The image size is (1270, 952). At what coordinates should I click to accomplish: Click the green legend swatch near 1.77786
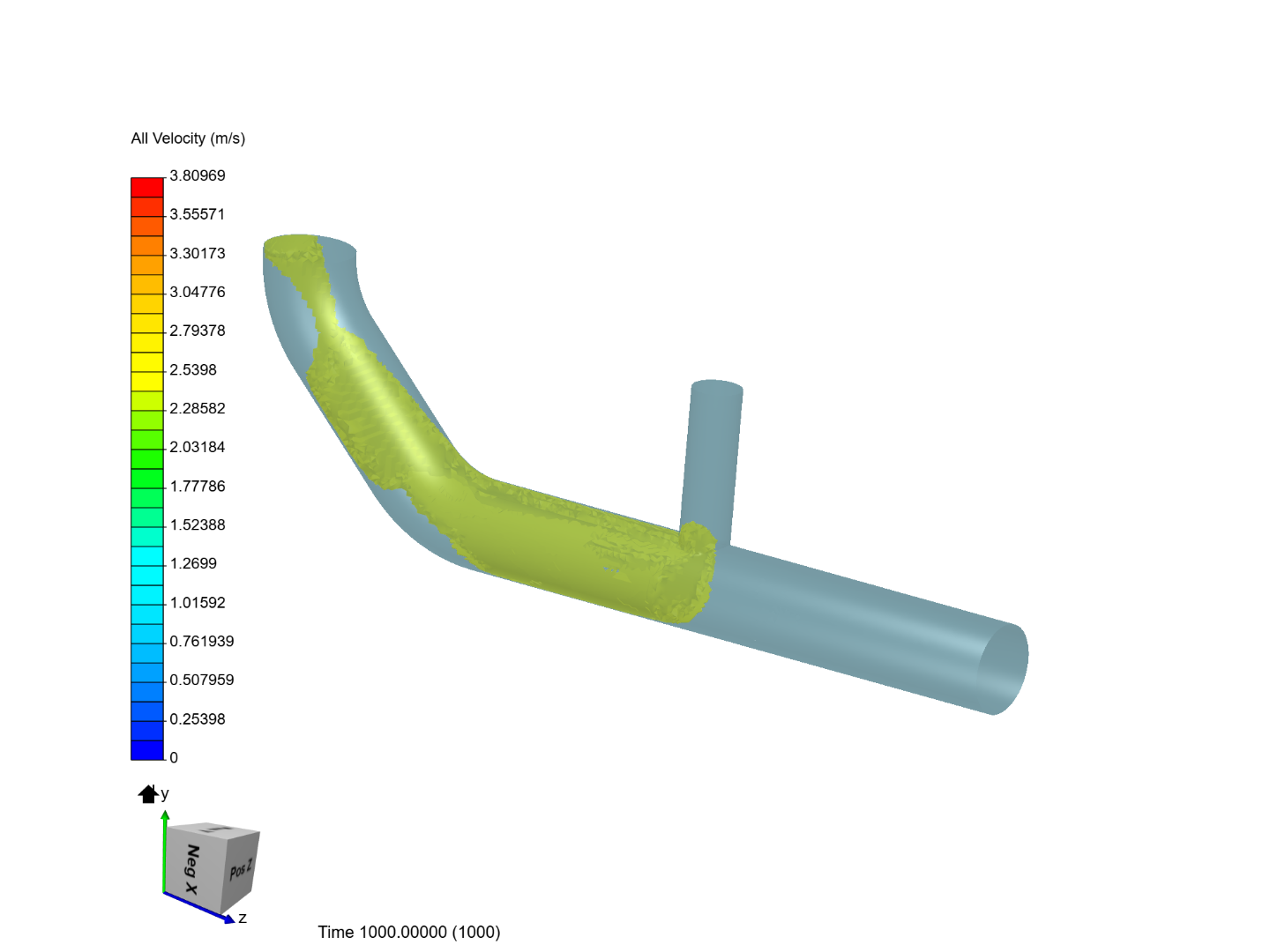click(147, 479)
